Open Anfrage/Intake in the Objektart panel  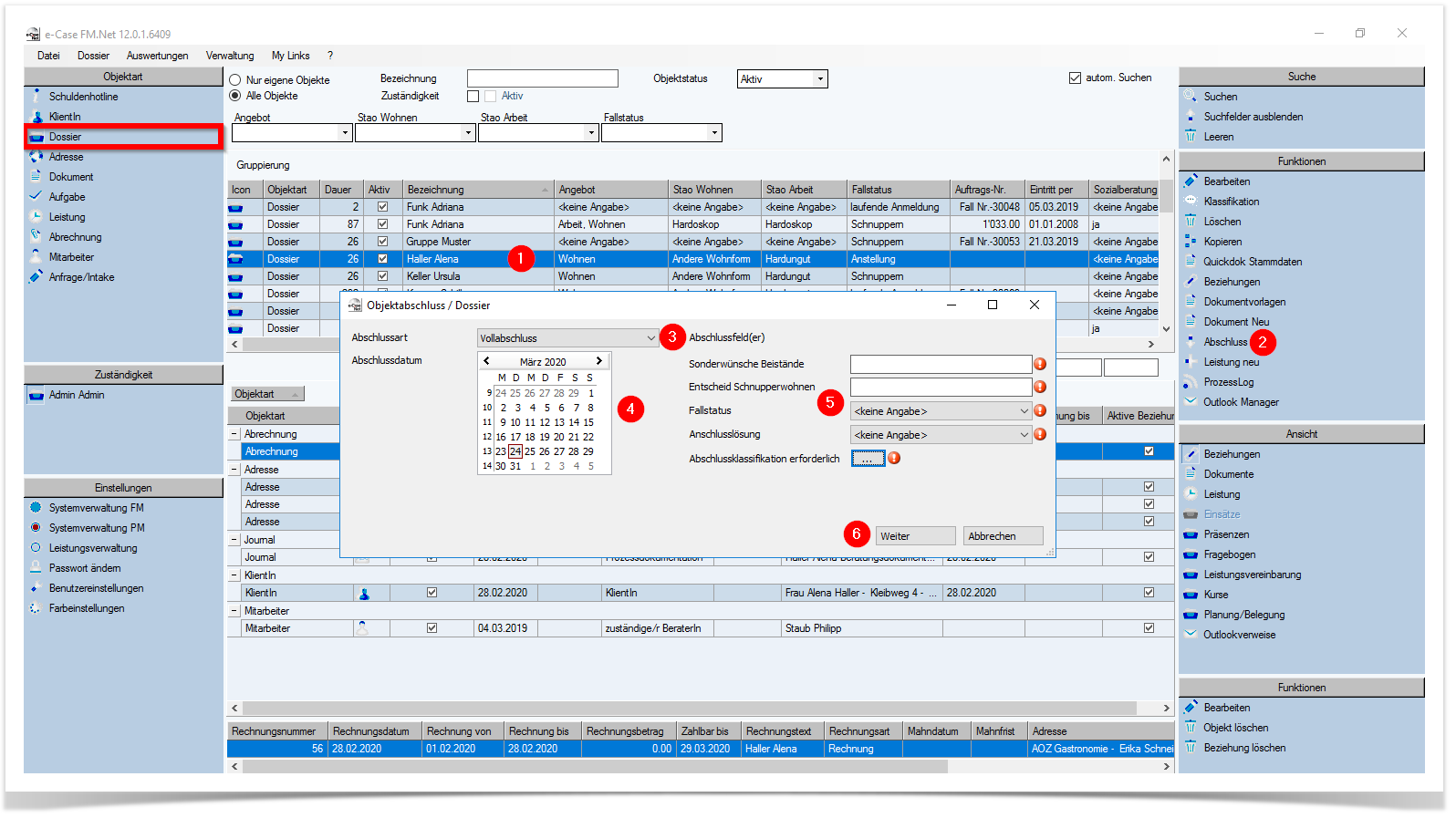tap(81, 277)
